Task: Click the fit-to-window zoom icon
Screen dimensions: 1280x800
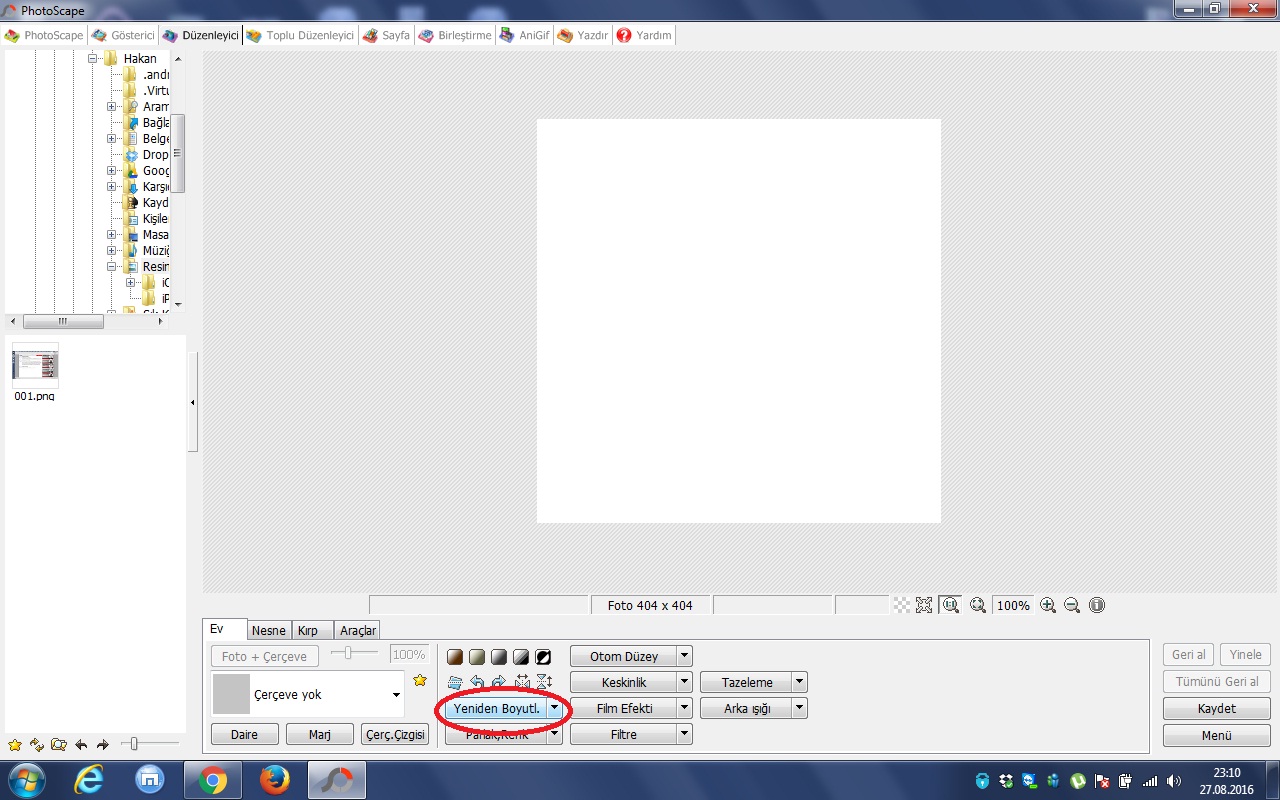Action: [978, 605]
